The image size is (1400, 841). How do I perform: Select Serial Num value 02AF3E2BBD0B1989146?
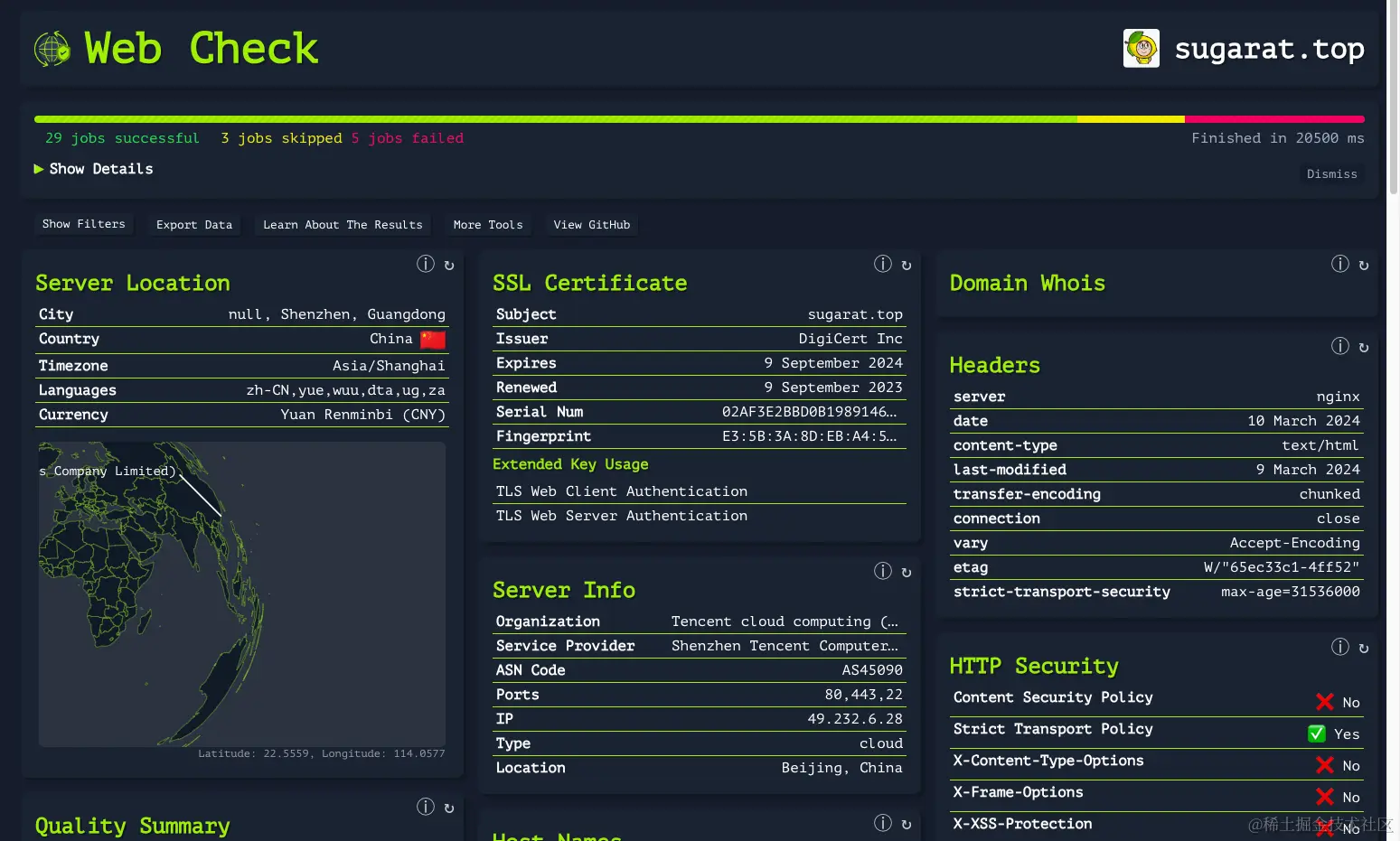click(x=809, y=412)
